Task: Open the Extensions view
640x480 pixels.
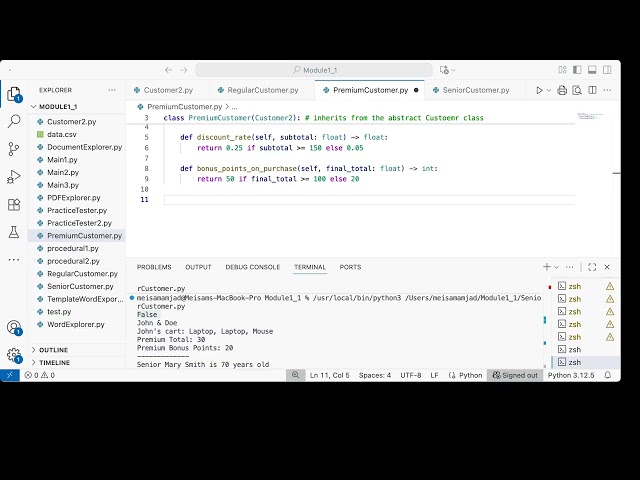Action: 14,204
